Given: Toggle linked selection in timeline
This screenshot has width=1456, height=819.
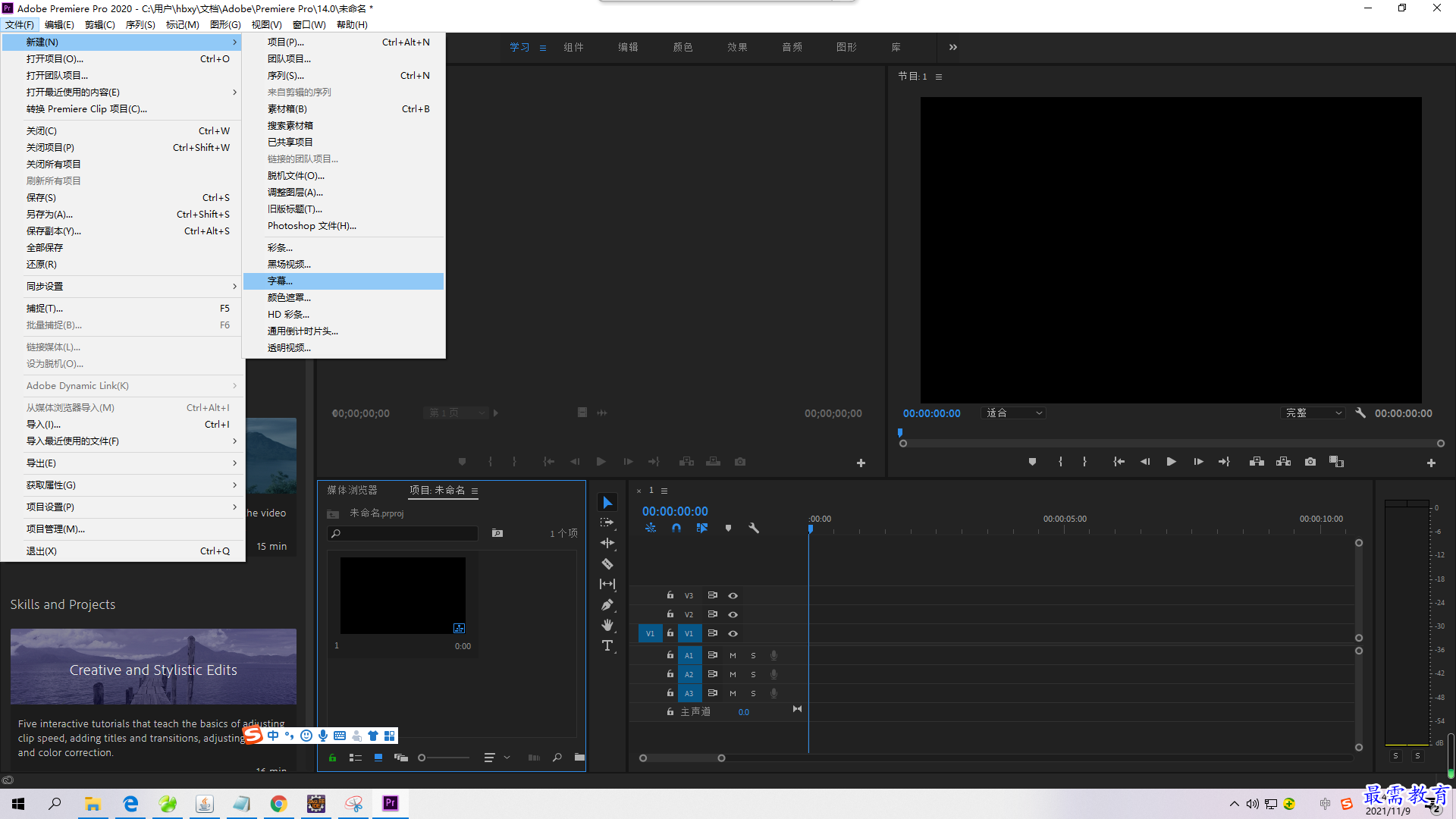Looking at the screenshot, I should (702, 528).
